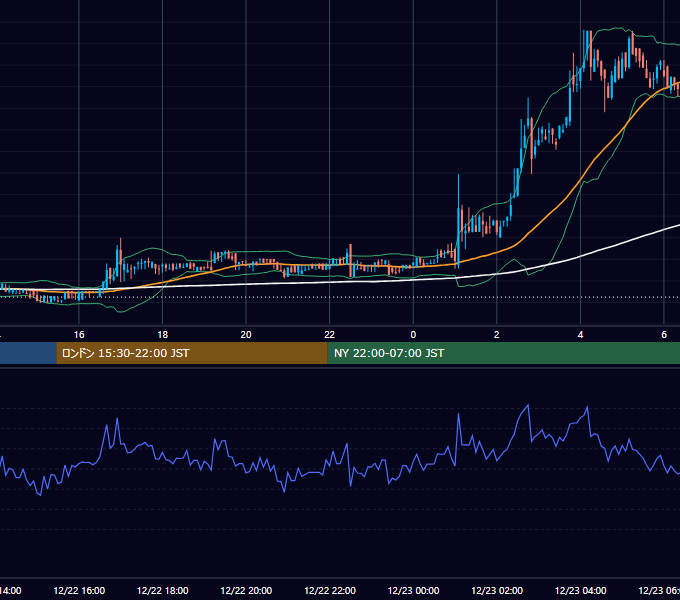The height and width of the screenshot is (600, 680).
Task: Click the "12/22 22:00" date label
Action: click(330, 591)
